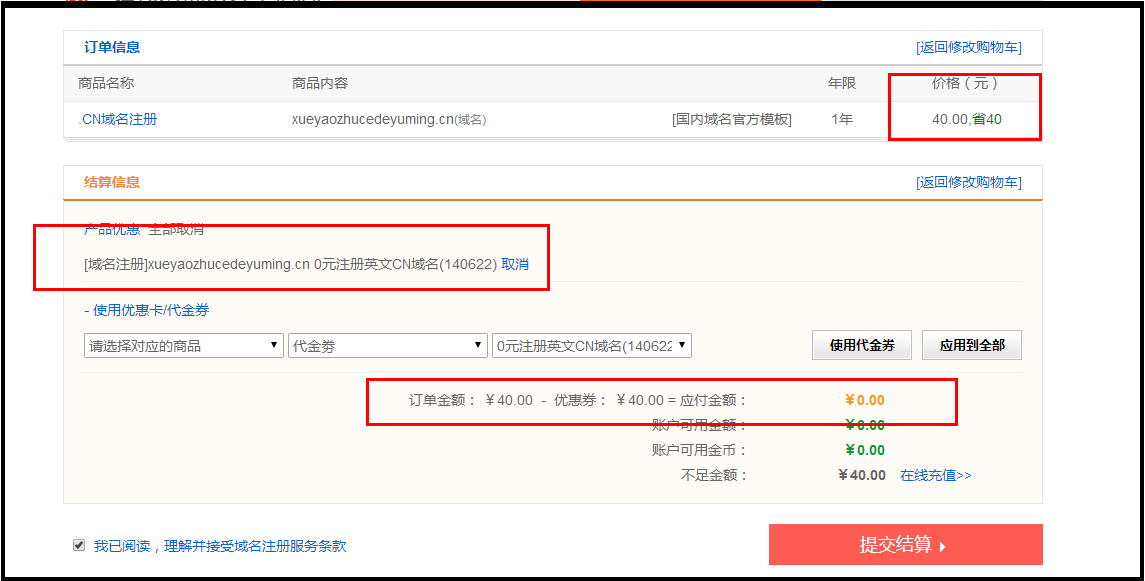This screenshot has width=1145, height=581.
Task: Toggle the 我已阅读 agreement checkbox
Action: pyautogui.click(x=79, y=545)
